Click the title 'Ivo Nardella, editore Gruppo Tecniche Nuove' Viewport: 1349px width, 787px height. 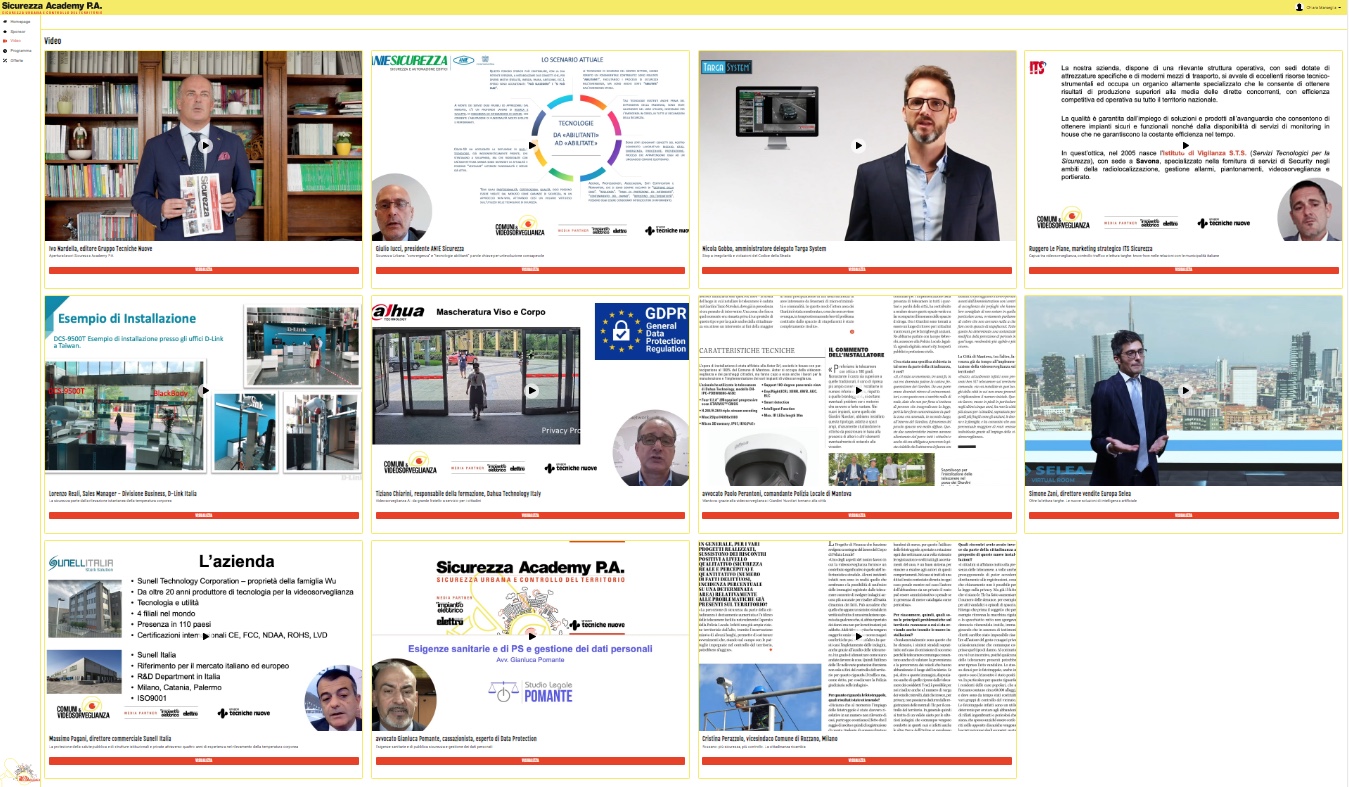[103, 248]
